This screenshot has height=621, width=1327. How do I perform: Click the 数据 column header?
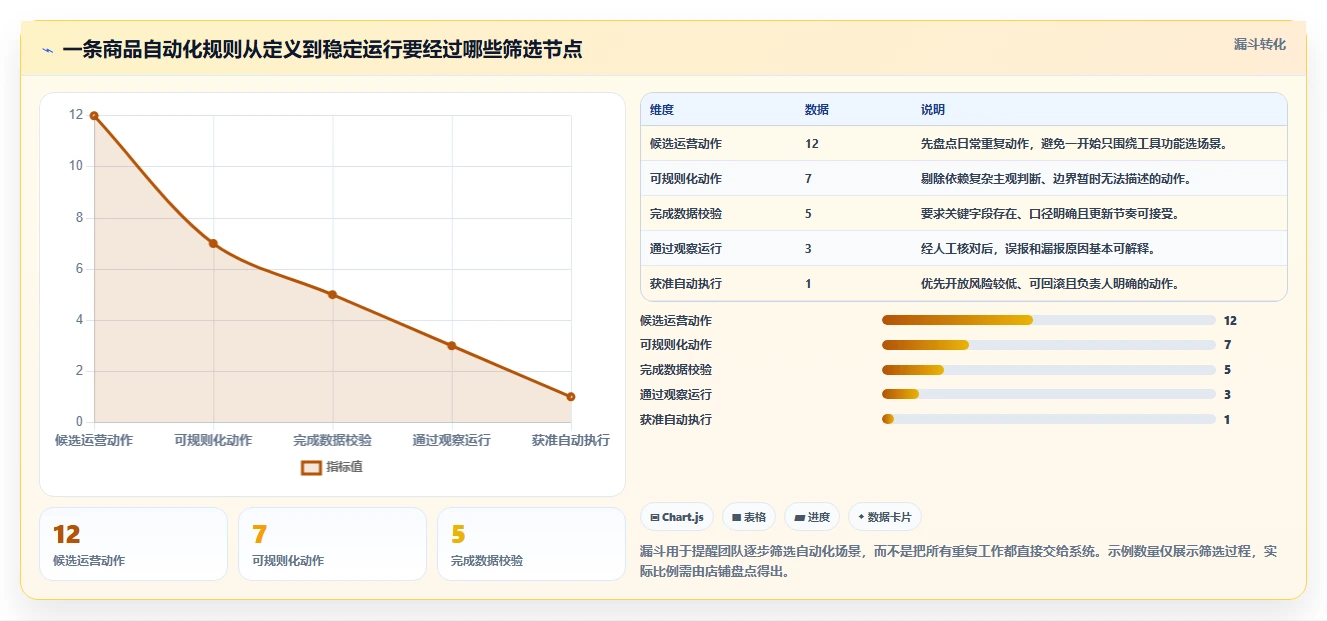816,110
